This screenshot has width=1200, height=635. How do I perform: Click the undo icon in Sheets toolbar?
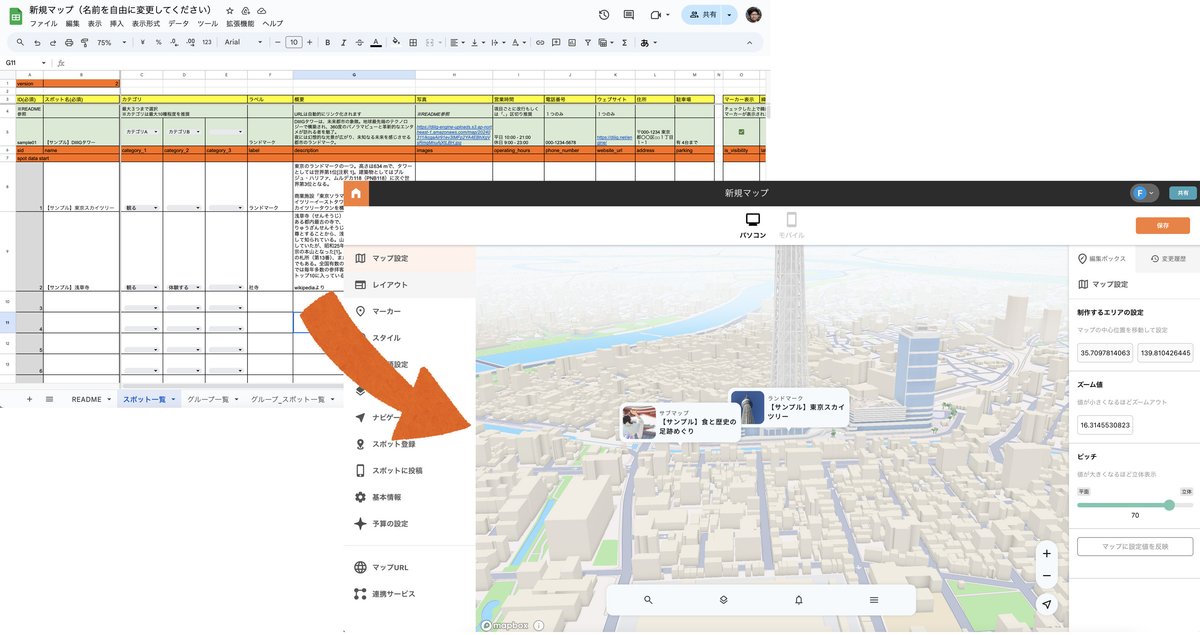pos(37,43)
